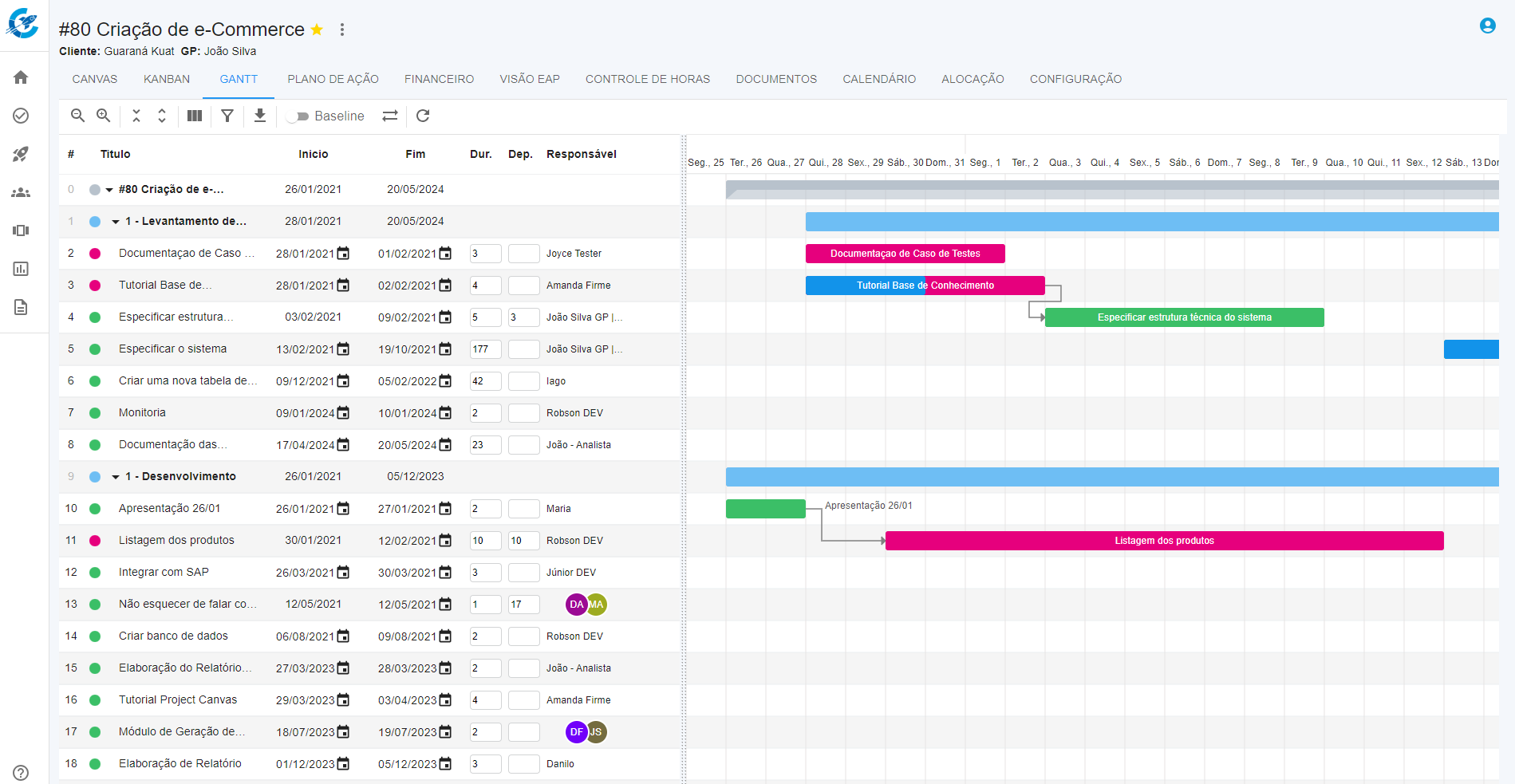The width and height of the screenshot is (1515, 784).
Task: Switch to the KANBAN tab
Action: click(167, 79)
